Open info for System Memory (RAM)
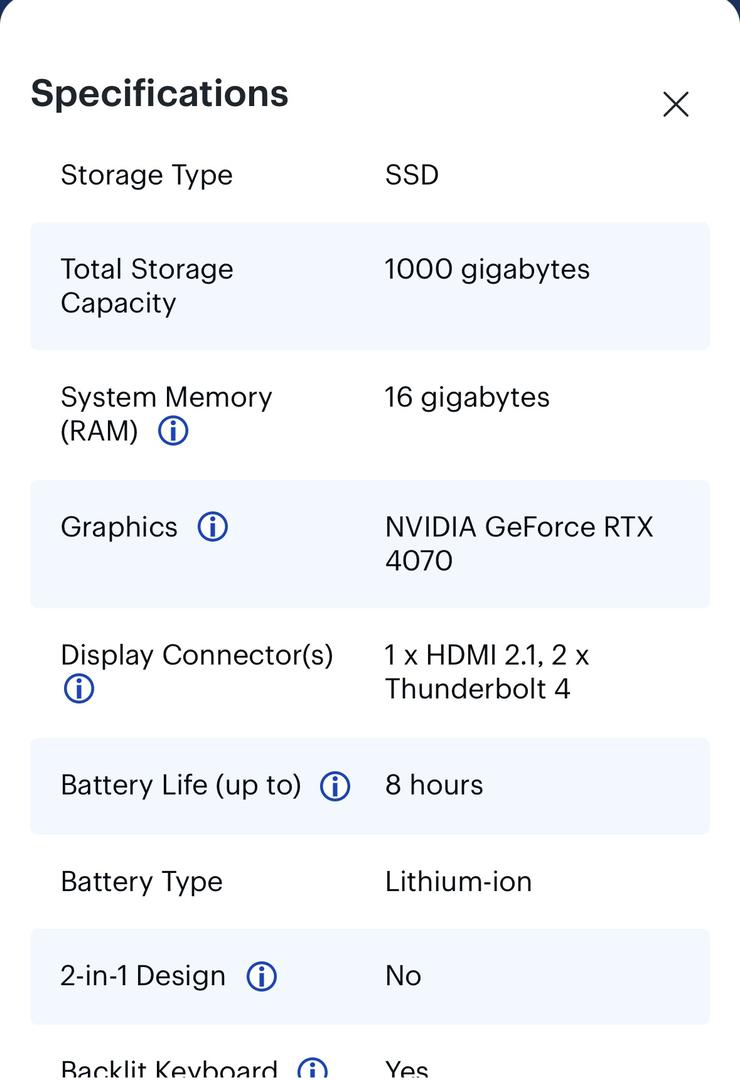Viewport: 740px width, 1080px height. point(173,432)
